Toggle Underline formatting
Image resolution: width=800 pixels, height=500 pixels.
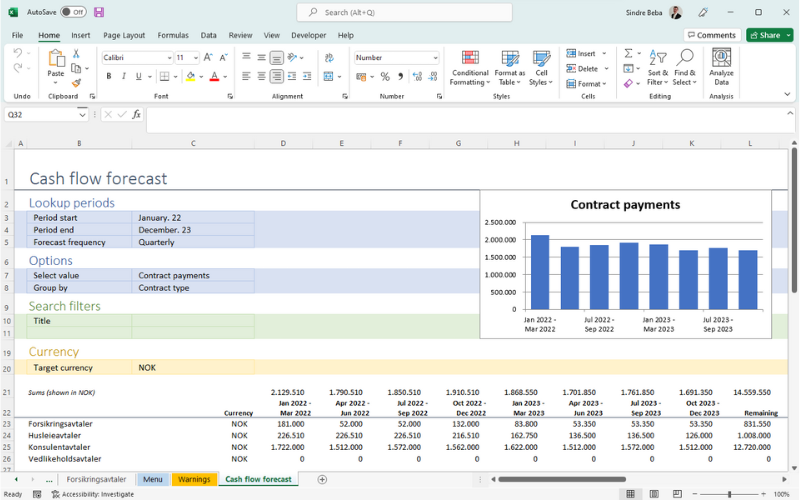[x=138, y=76]
